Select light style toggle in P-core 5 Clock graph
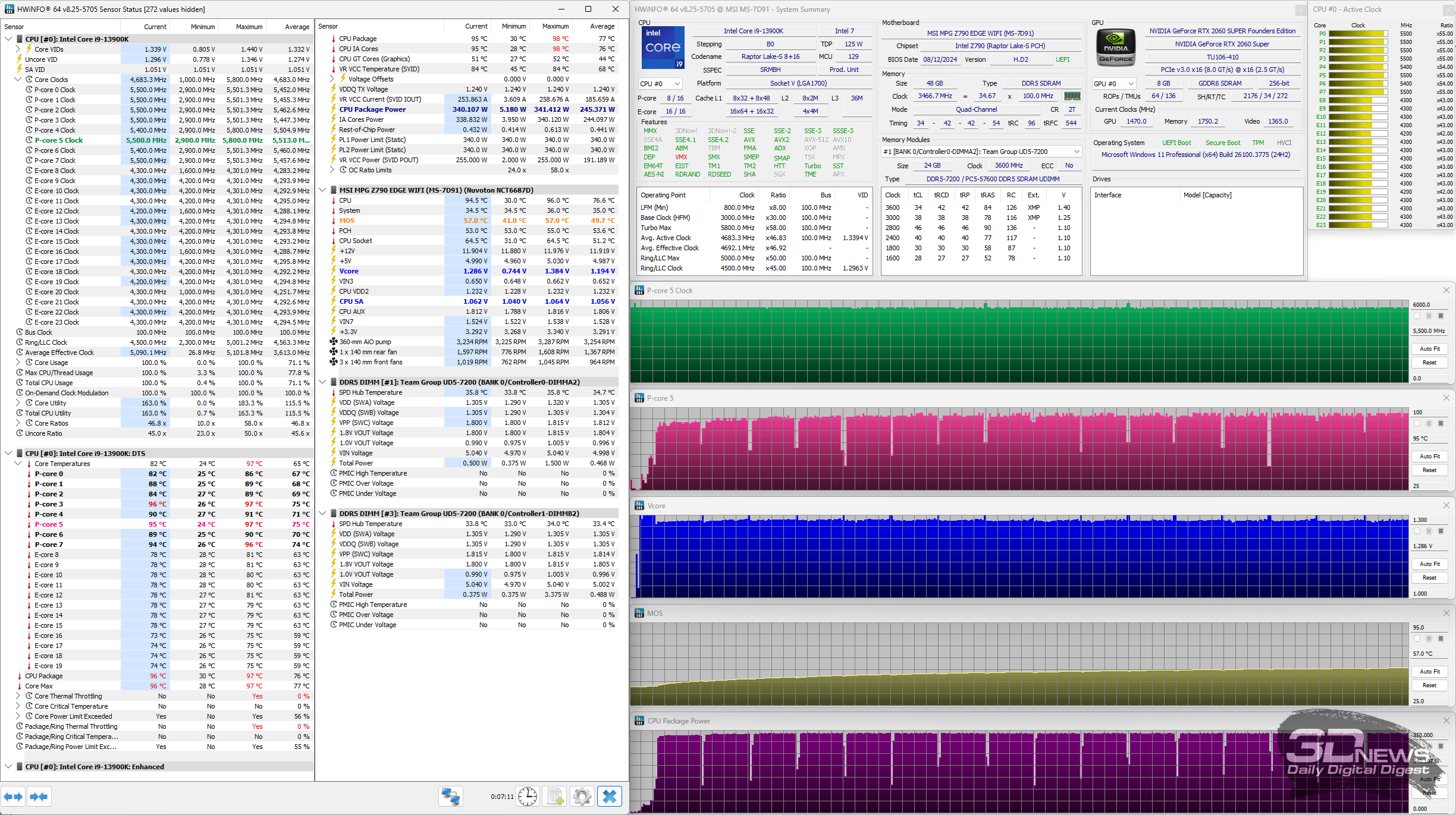This screenshot has height=815, width=1456. coord(1417,316)
